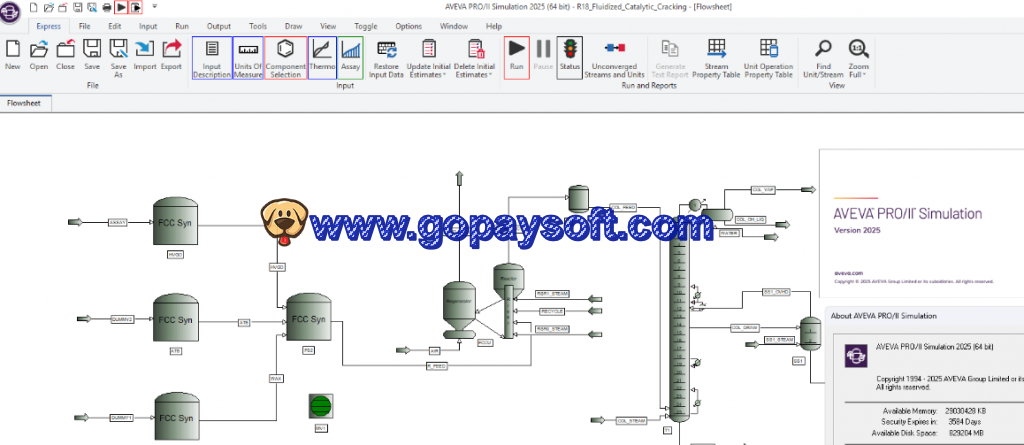1024x445 pixels.
Task: Open the Help menu tab
Action: coord(494,26)
